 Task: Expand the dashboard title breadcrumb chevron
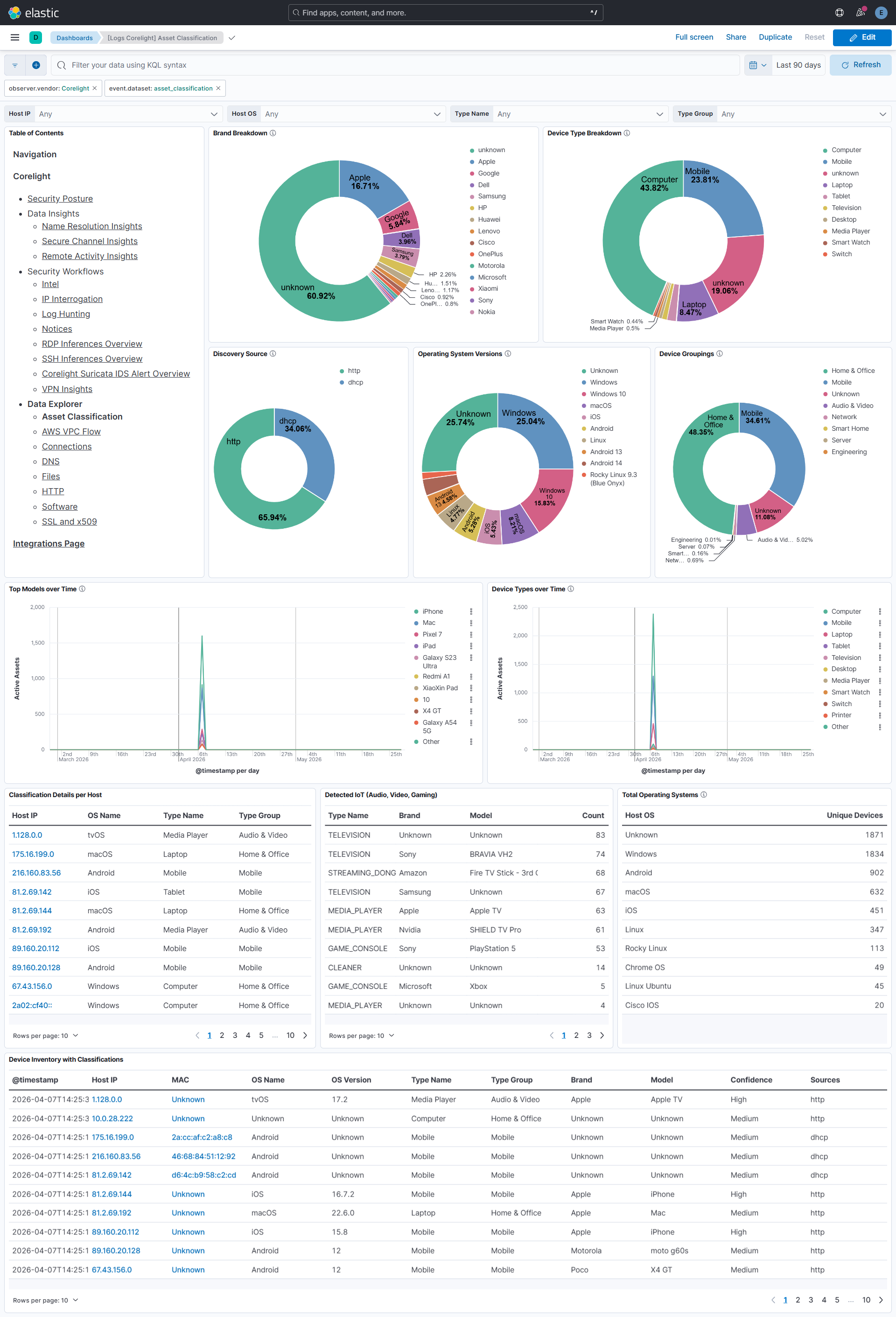pyautogui.click(x=231, y=38)
